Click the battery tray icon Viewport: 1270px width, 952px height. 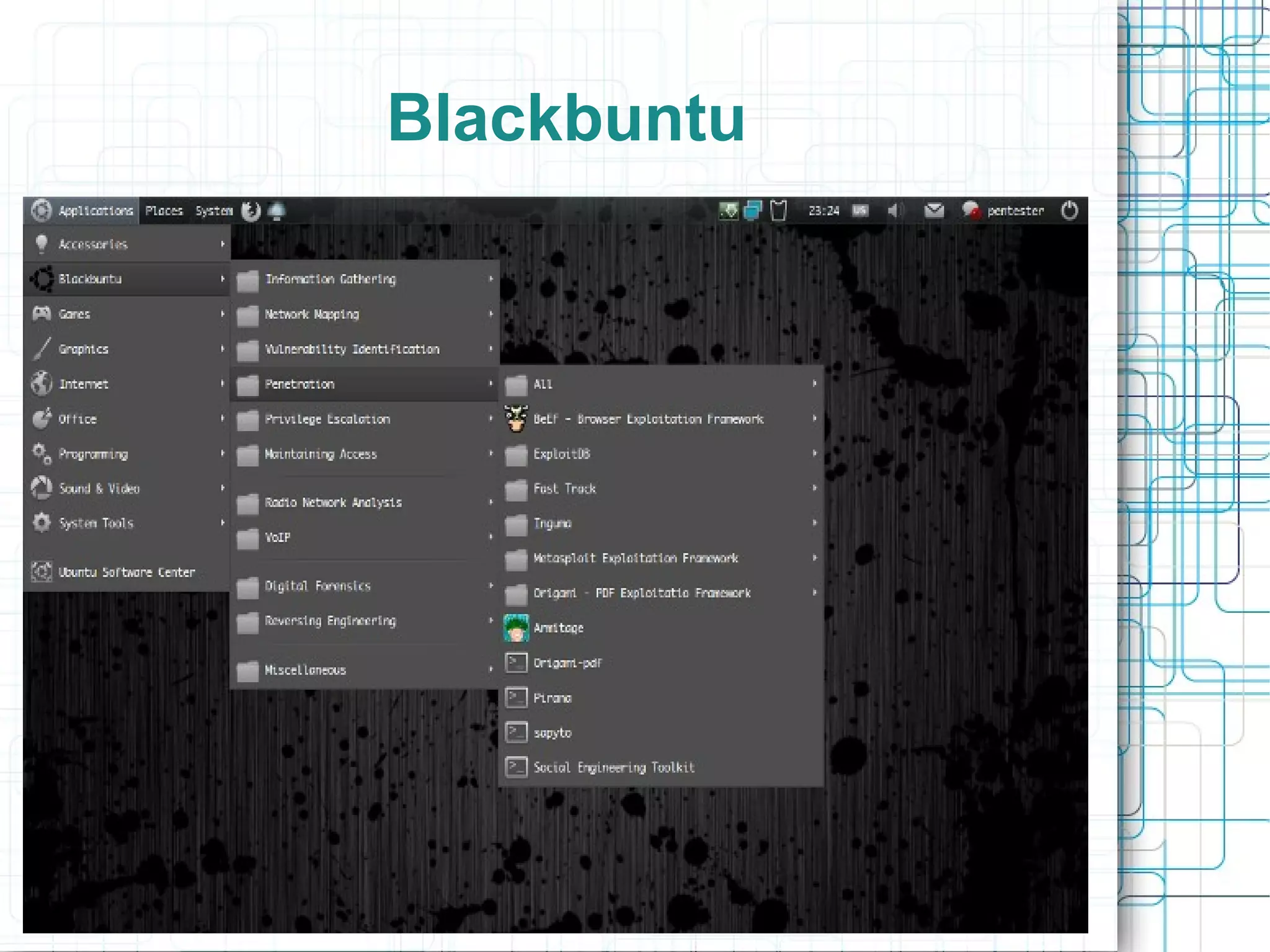(x=778, y=211)
